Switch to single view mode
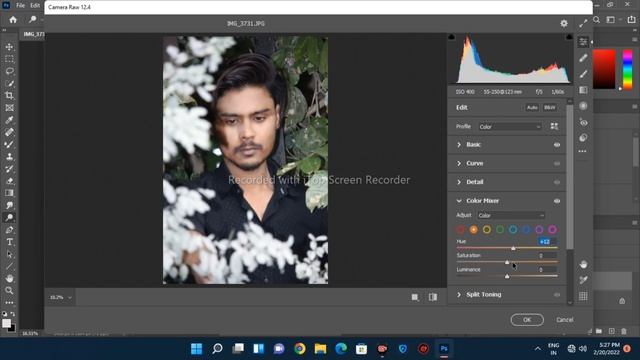 [415, 297]
